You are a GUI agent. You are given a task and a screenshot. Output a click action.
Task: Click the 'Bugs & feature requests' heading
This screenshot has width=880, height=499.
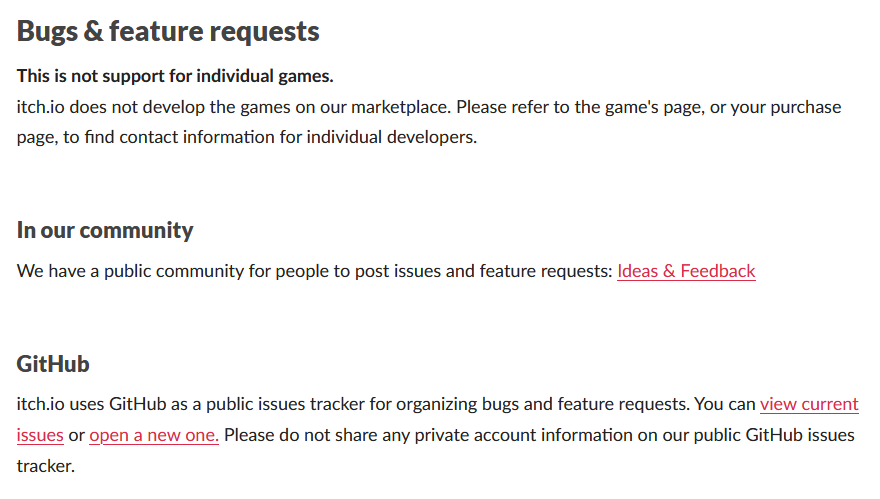point(168,31)
